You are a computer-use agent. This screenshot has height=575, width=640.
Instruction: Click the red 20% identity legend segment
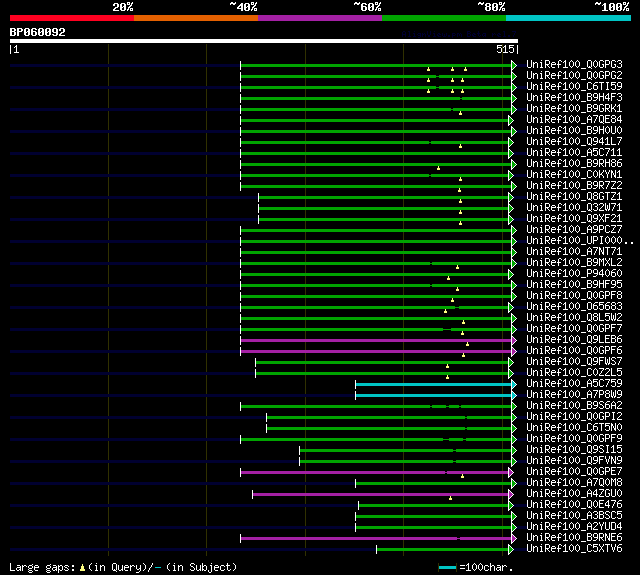coord(72,18)
